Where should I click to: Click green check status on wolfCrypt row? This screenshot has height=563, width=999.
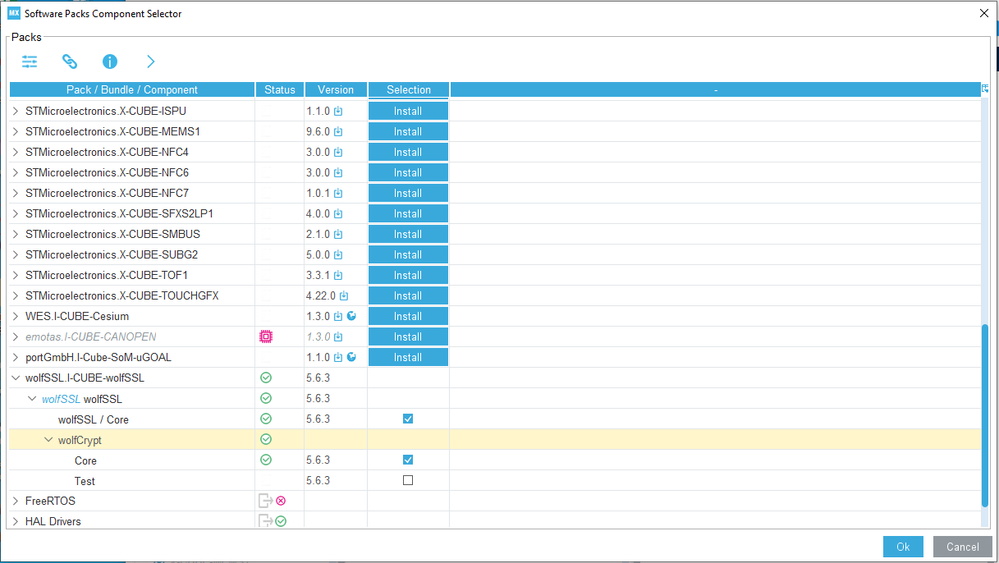(266, 439)
